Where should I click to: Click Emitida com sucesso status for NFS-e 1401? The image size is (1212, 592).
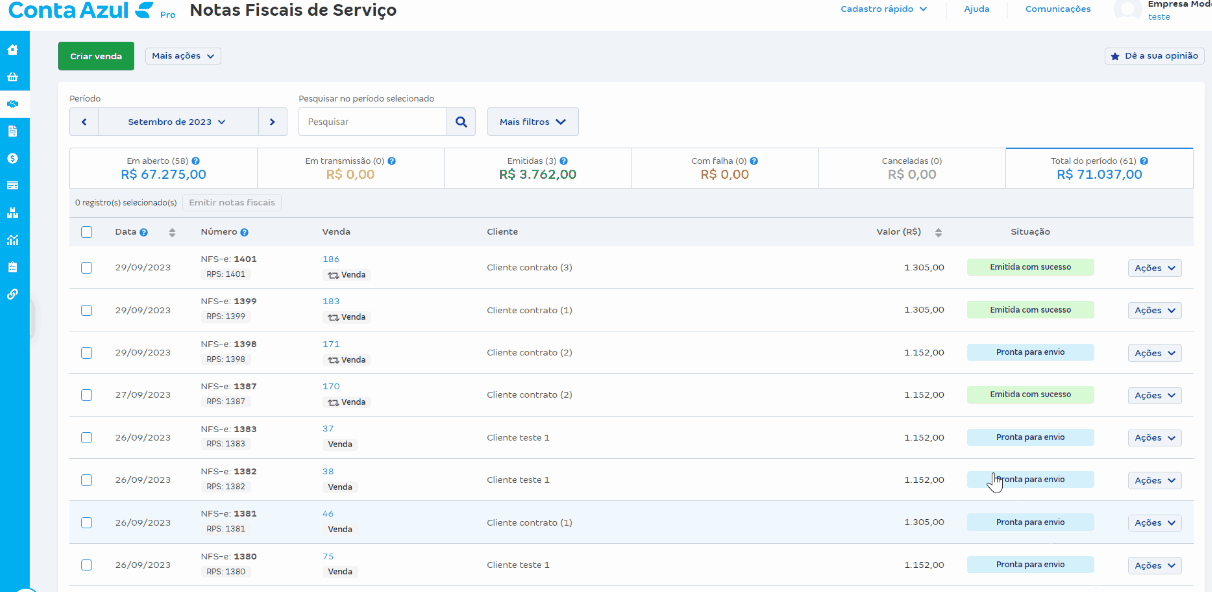coord(1030,268)
